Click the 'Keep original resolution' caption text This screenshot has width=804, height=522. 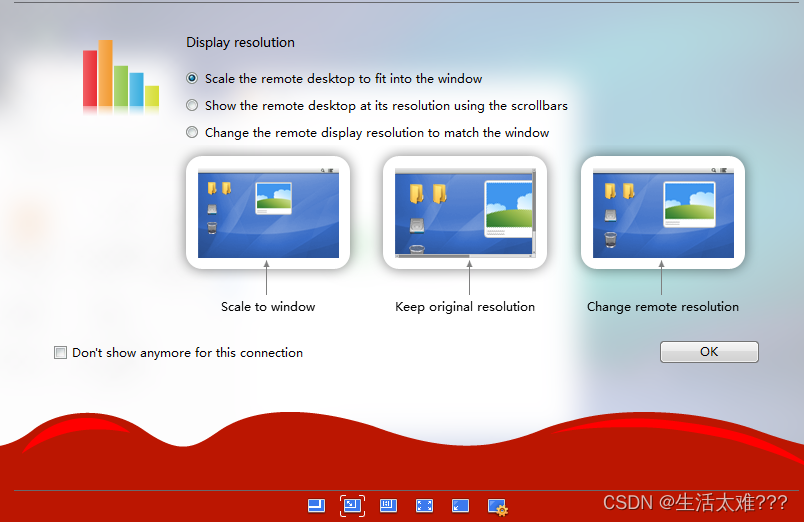(465, 307)
